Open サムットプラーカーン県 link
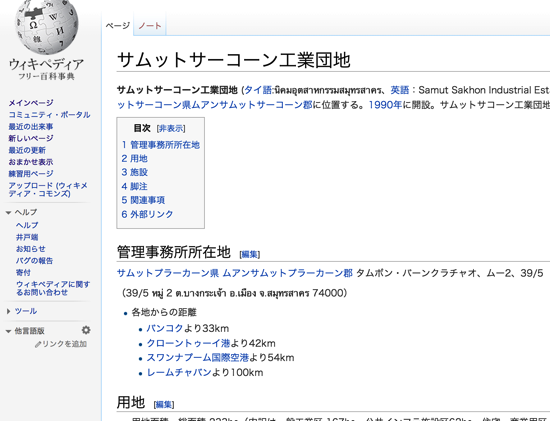 168,273
